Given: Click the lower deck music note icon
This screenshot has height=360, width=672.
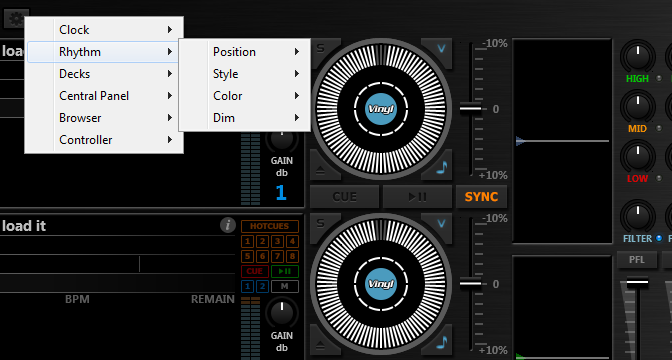Looking at the screenshot, I should pos(441,342).
